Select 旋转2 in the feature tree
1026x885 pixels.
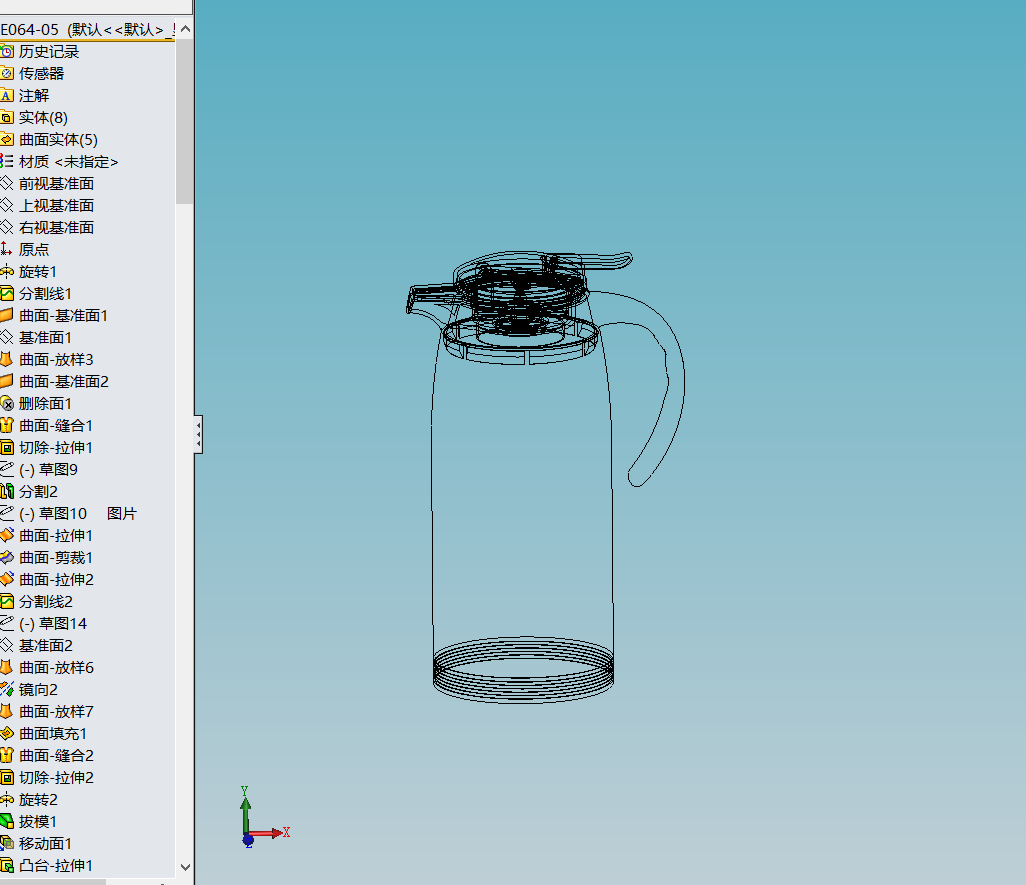coord(38,799)
